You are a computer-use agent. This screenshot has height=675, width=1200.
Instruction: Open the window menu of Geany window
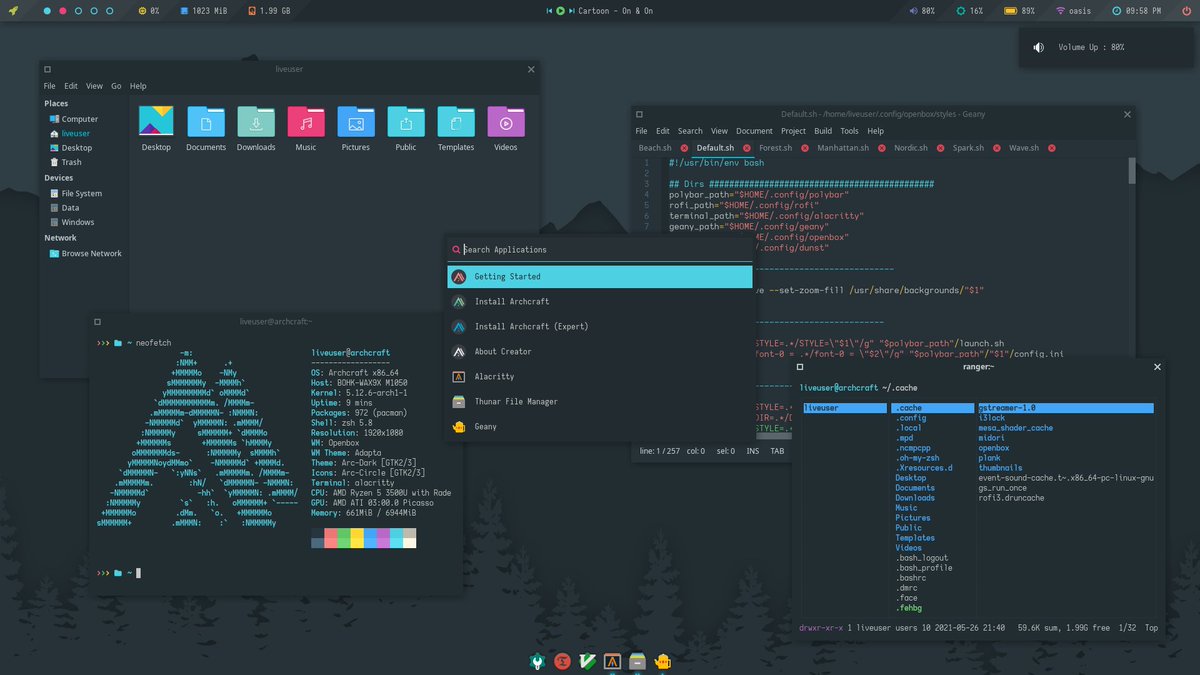click(638, 114)
